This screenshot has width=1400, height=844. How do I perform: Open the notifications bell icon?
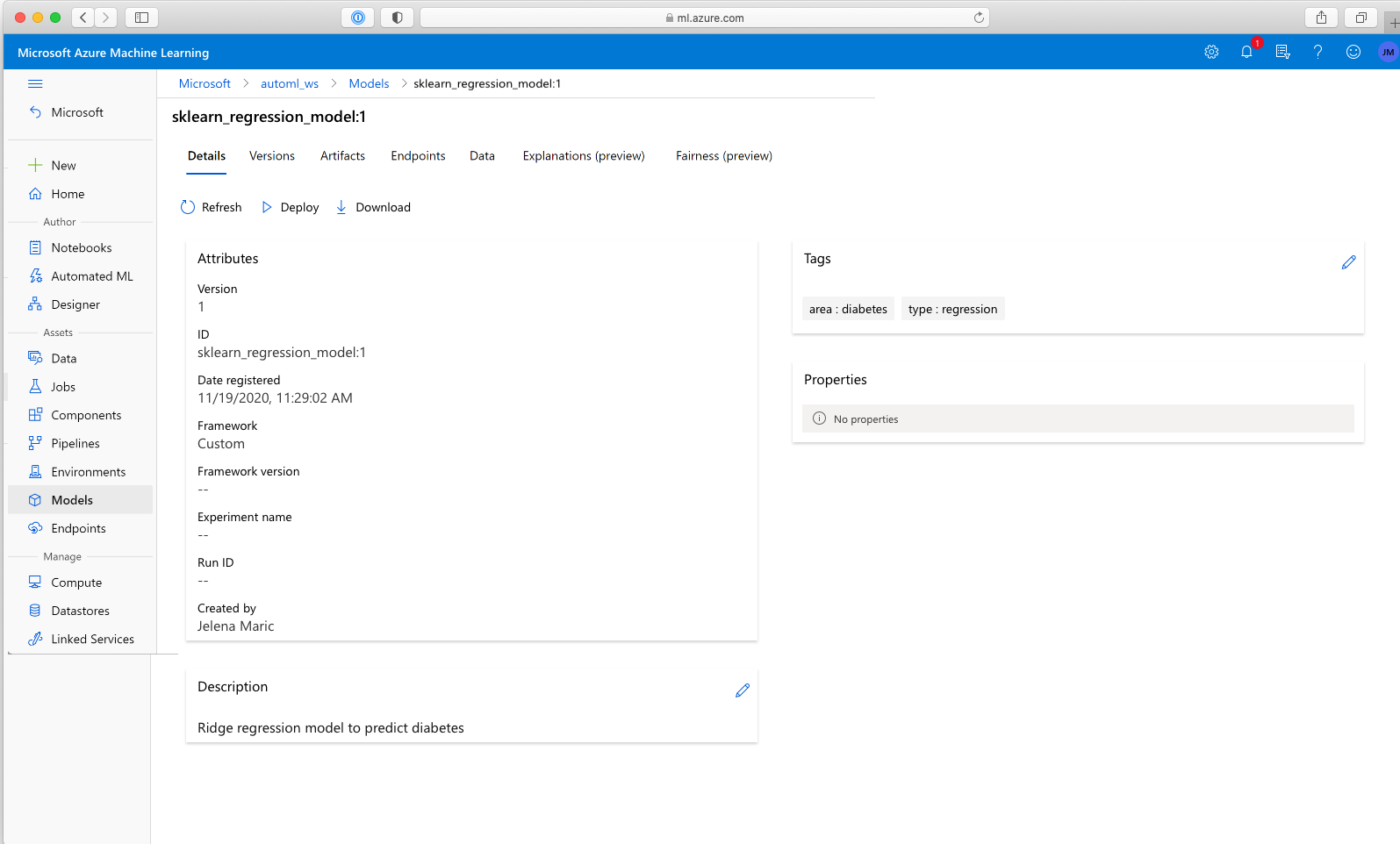[x=1246, y=52]
